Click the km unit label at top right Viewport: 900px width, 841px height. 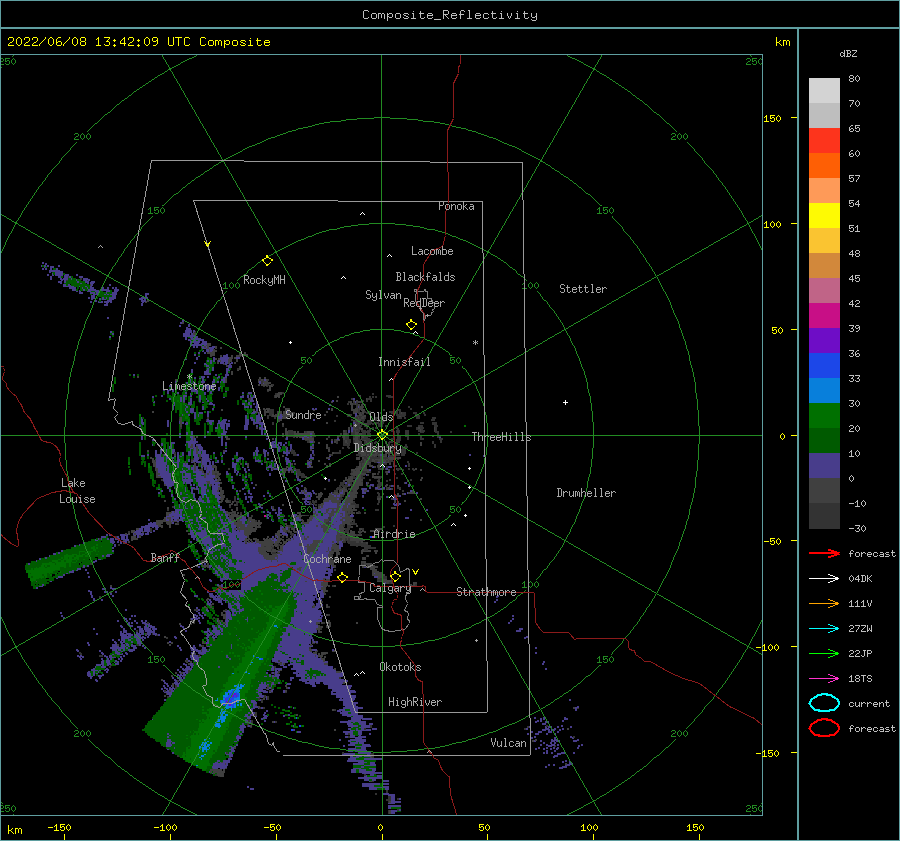tap(782, 42)
